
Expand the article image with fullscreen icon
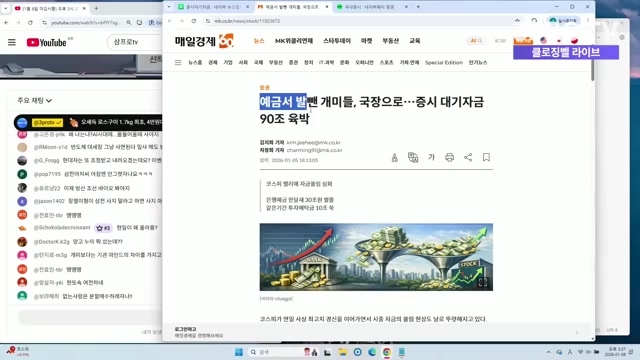(x=482, y=282)
